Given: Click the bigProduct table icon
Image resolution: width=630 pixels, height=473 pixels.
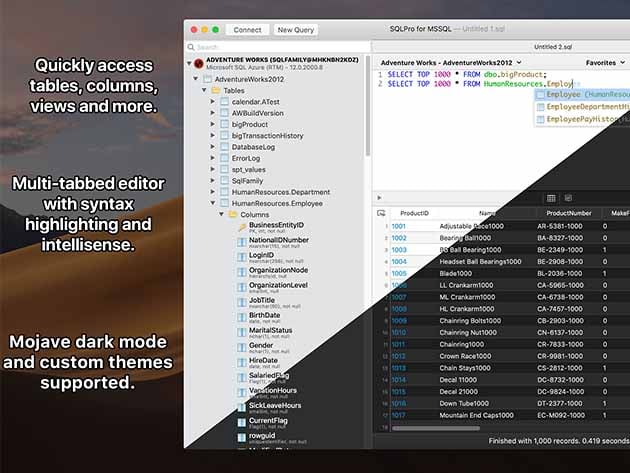Looking at the screenshot, I should tap(224, 125).
